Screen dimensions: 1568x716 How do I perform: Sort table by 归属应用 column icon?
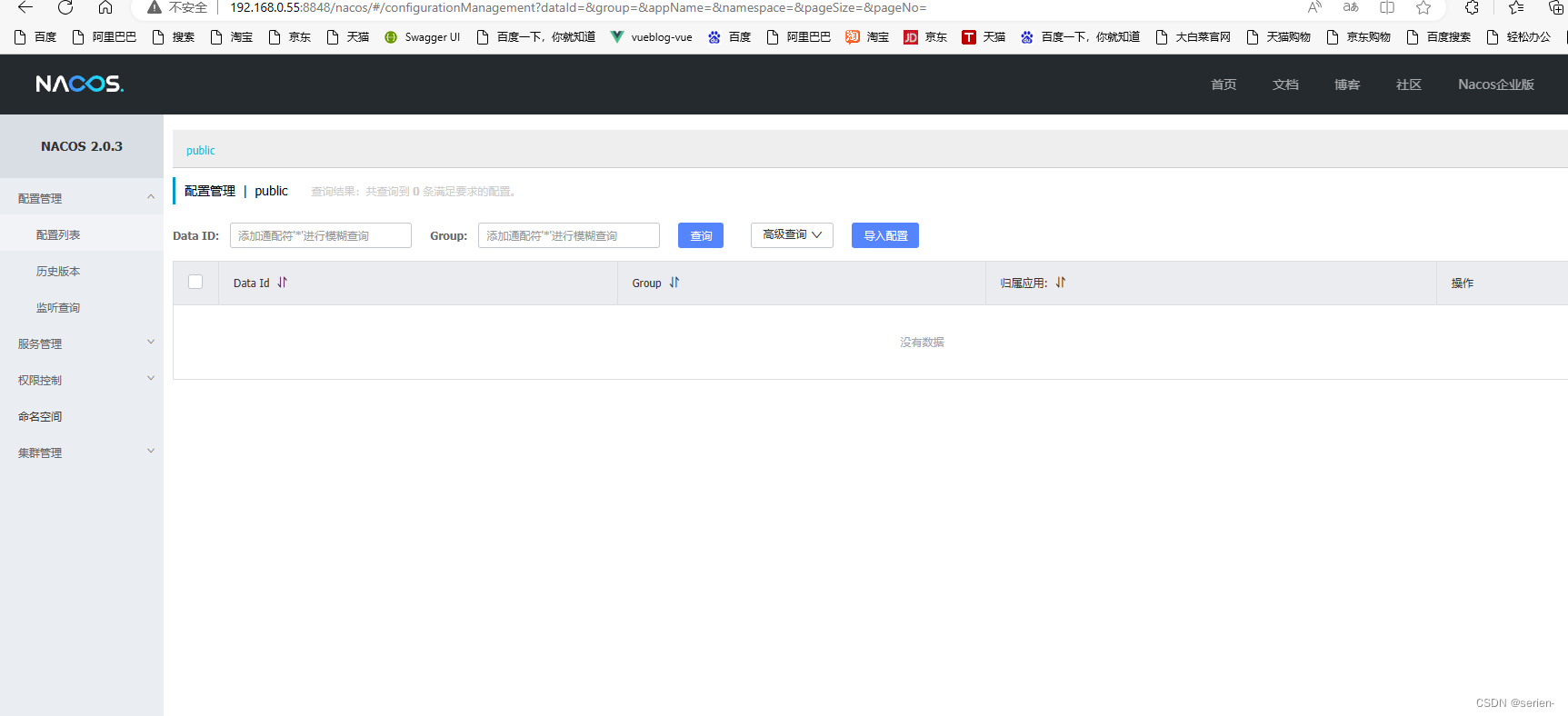pos(1061,283)
